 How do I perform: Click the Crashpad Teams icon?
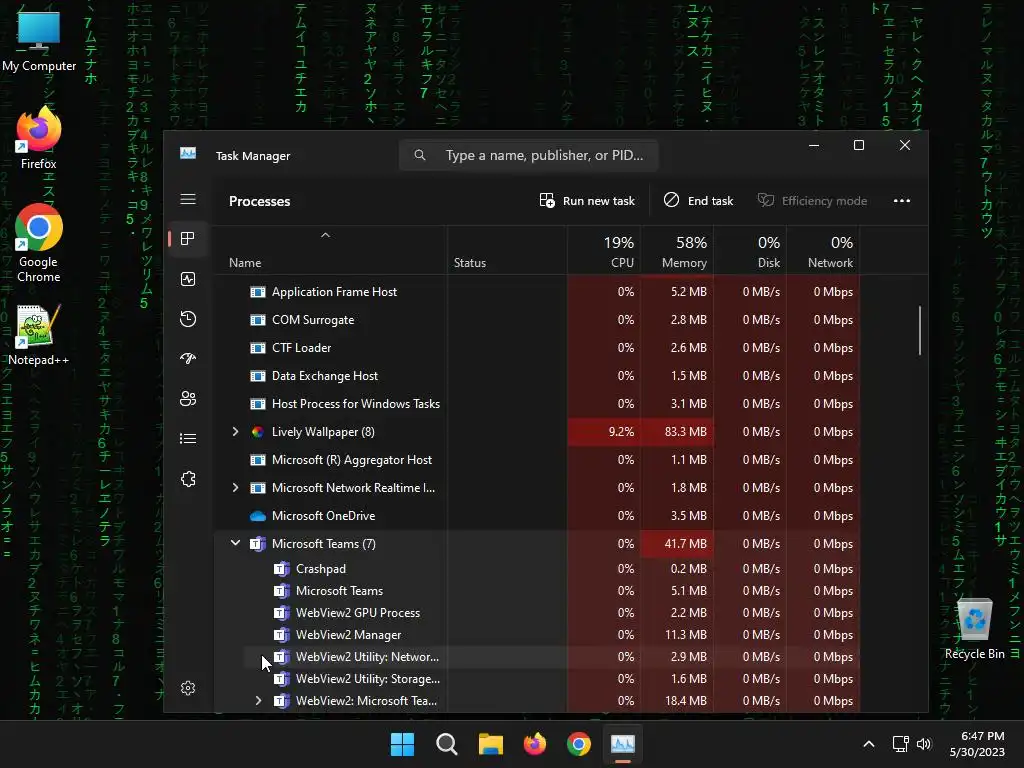coord(281,569)
